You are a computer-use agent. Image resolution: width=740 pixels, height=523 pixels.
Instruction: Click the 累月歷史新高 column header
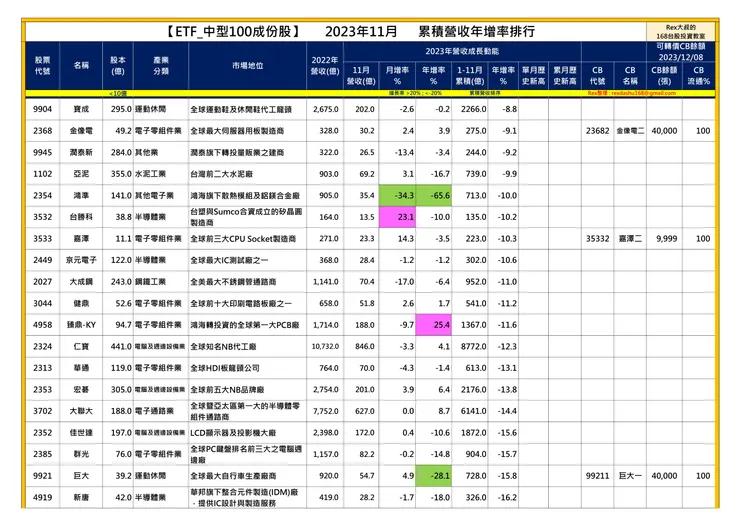click(x=564, y=76)
